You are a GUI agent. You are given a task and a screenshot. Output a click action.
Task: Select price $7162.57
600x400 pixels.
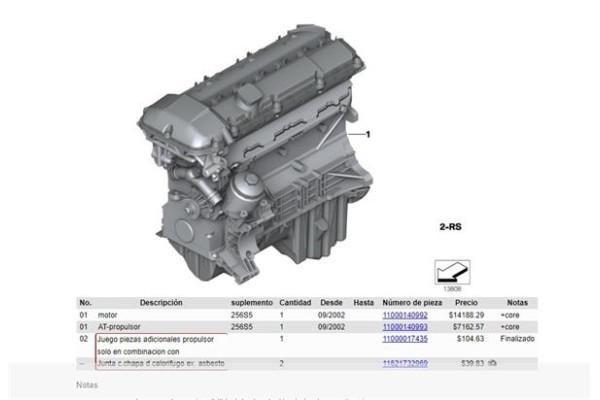tap(468, 327)
